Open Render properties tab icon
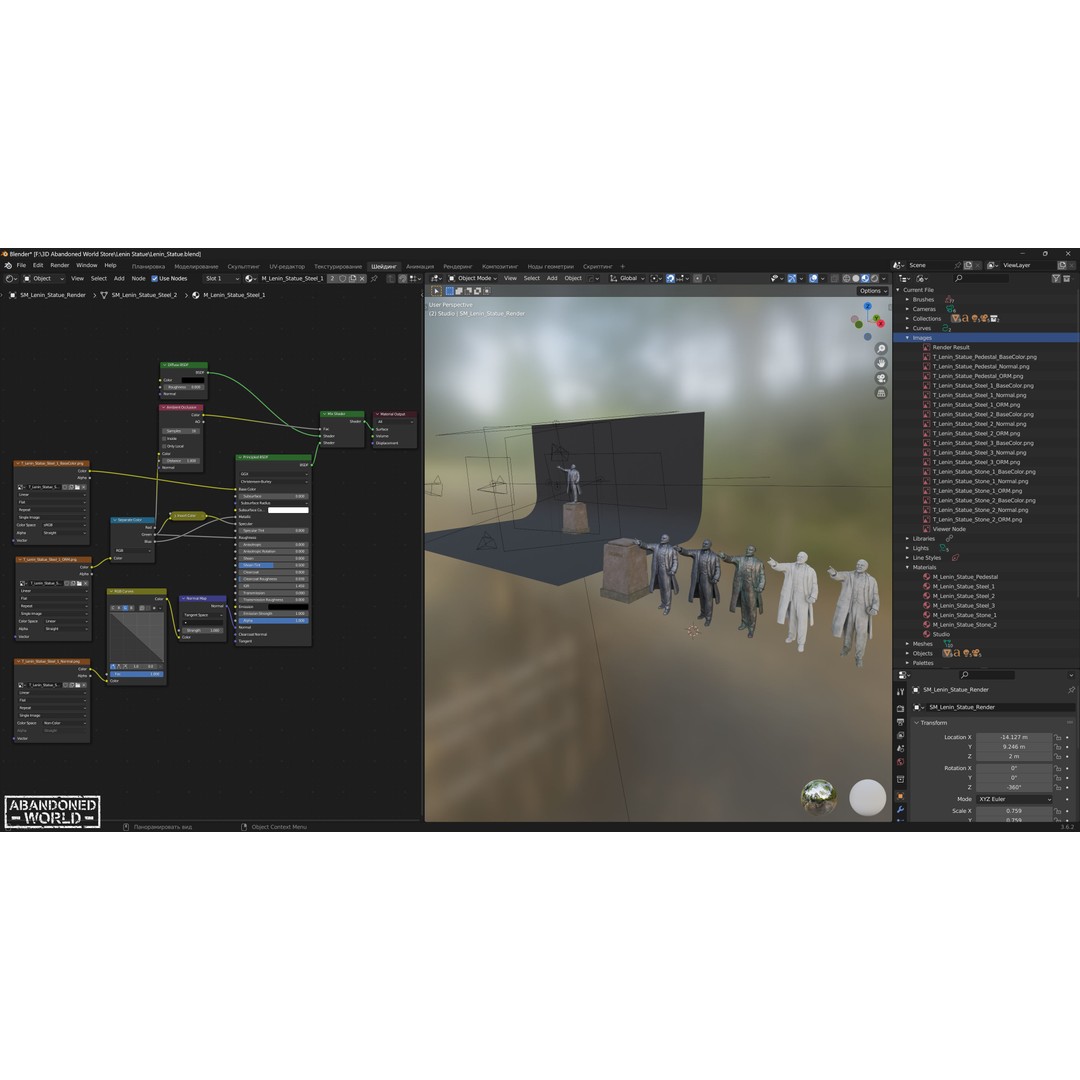The height and width of the screenshot is (1080, 1080). pos(900,708)
